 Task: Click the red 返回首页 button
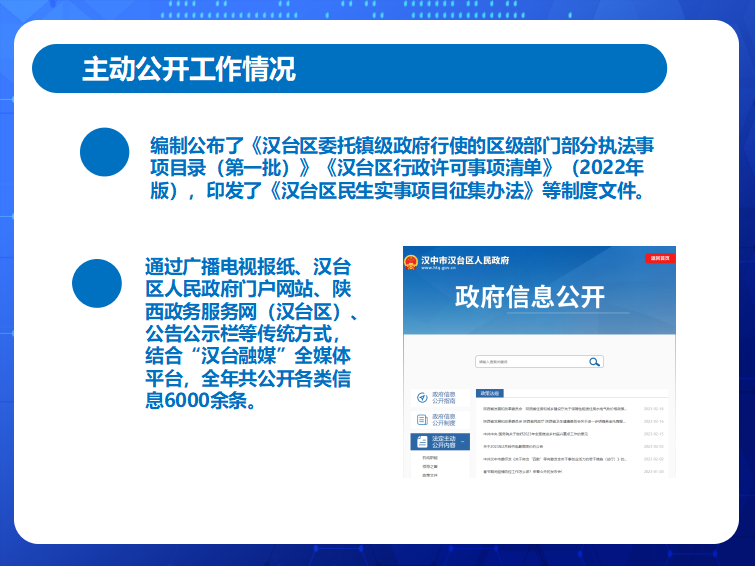[x=660, y=258]
